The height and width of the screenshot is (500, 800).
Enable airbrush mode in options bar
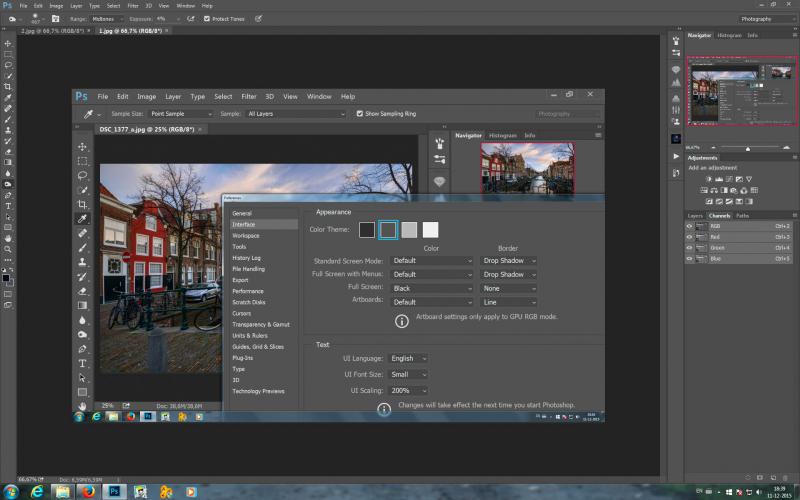pyautogui.click(x=191, y=19)
